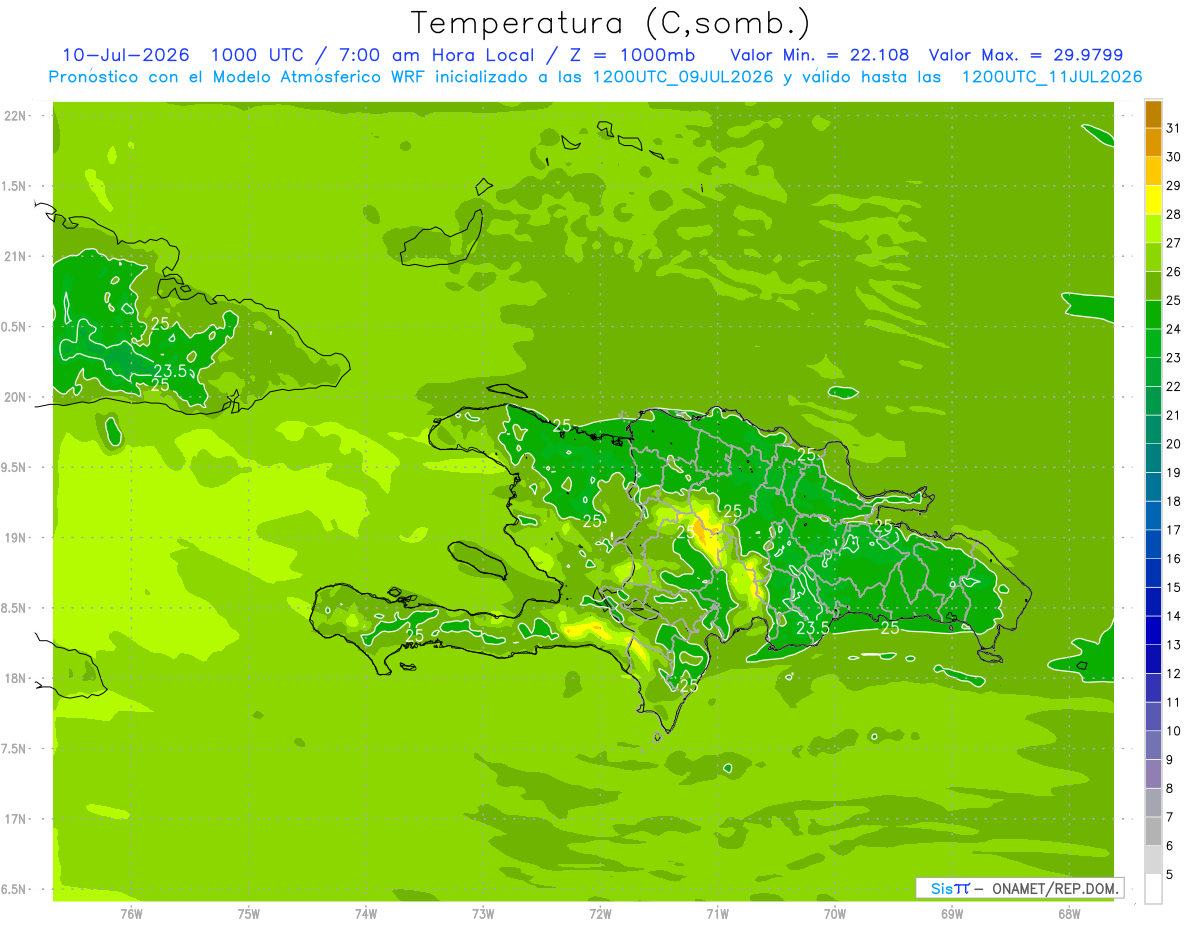Click the "17N" latitude axis label
Viewport: 1200px width, 927px height.
click(17, 819)
